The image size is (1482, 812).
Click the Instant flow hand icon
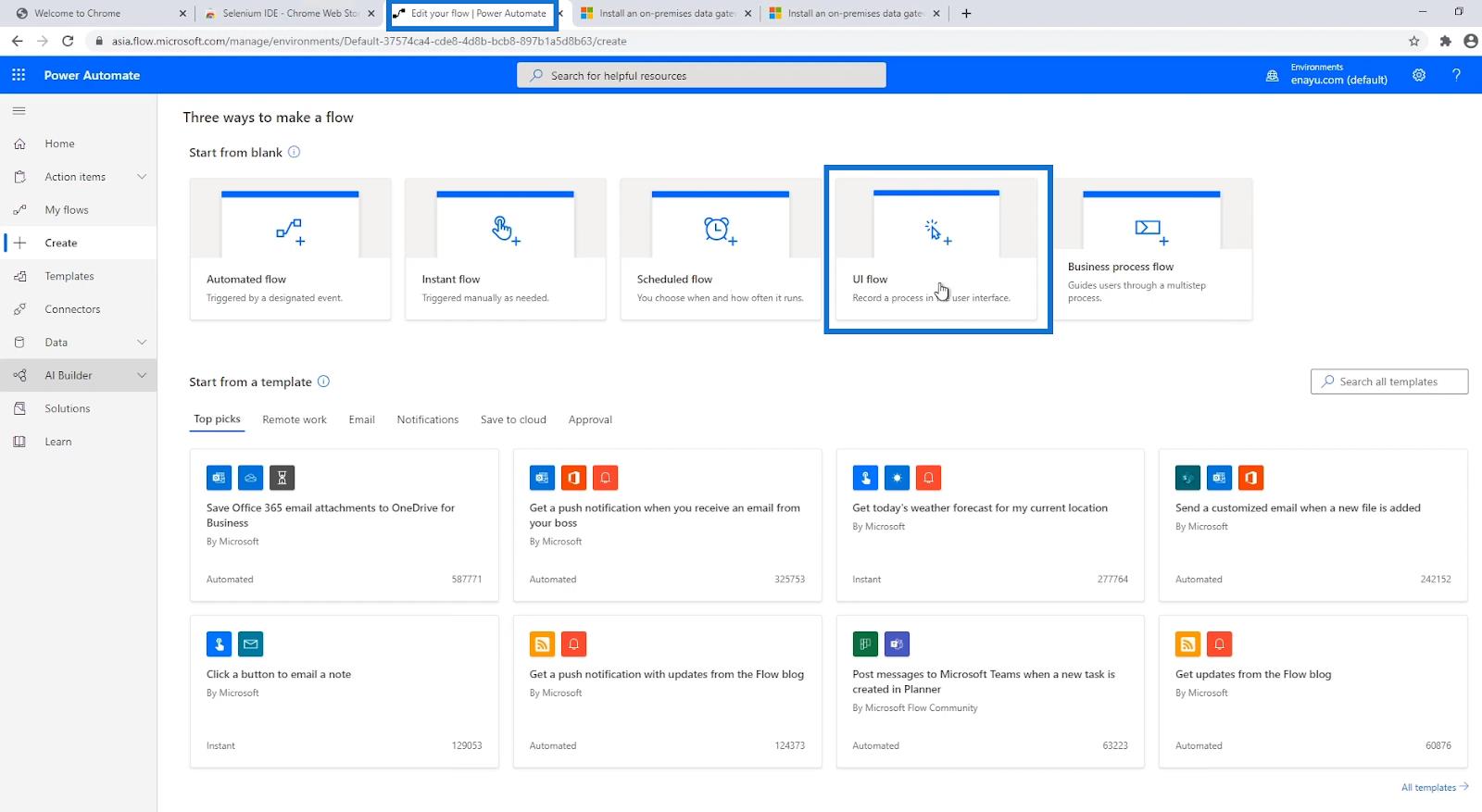pyautogui.click(x=506, y=230)
